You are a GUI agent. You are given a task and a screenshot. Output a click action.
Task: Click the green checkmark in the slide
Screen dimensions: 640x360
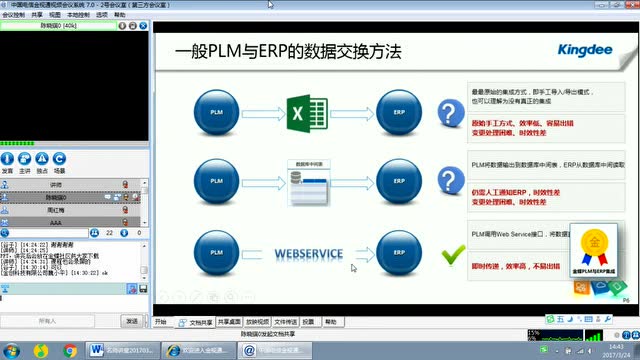pos(453,255)
